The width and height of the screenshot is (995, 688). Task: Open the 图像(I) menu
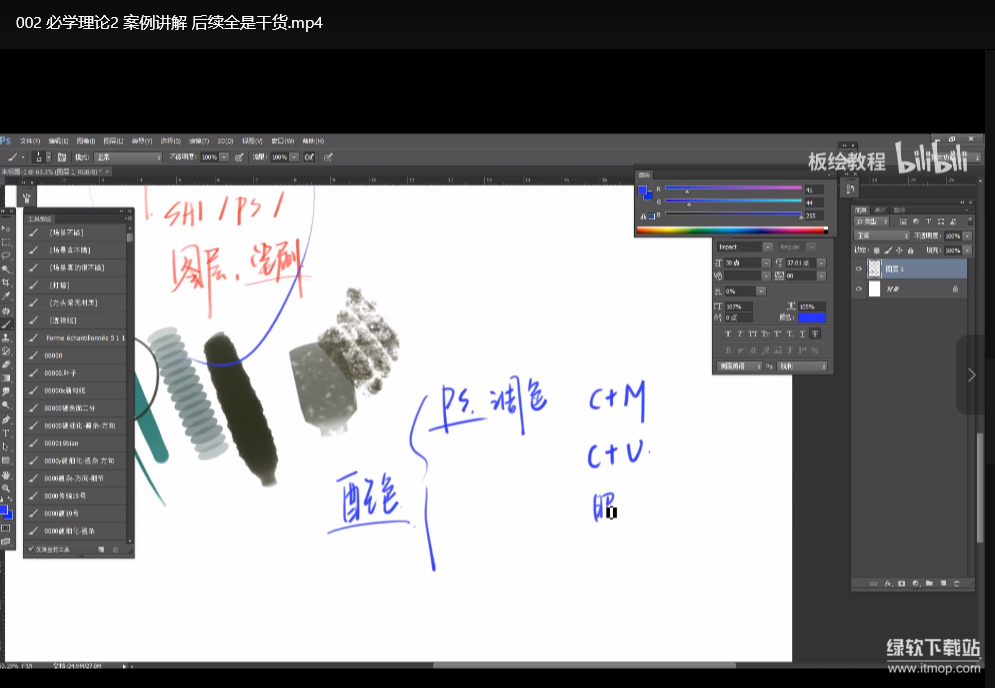pos(86,141)
